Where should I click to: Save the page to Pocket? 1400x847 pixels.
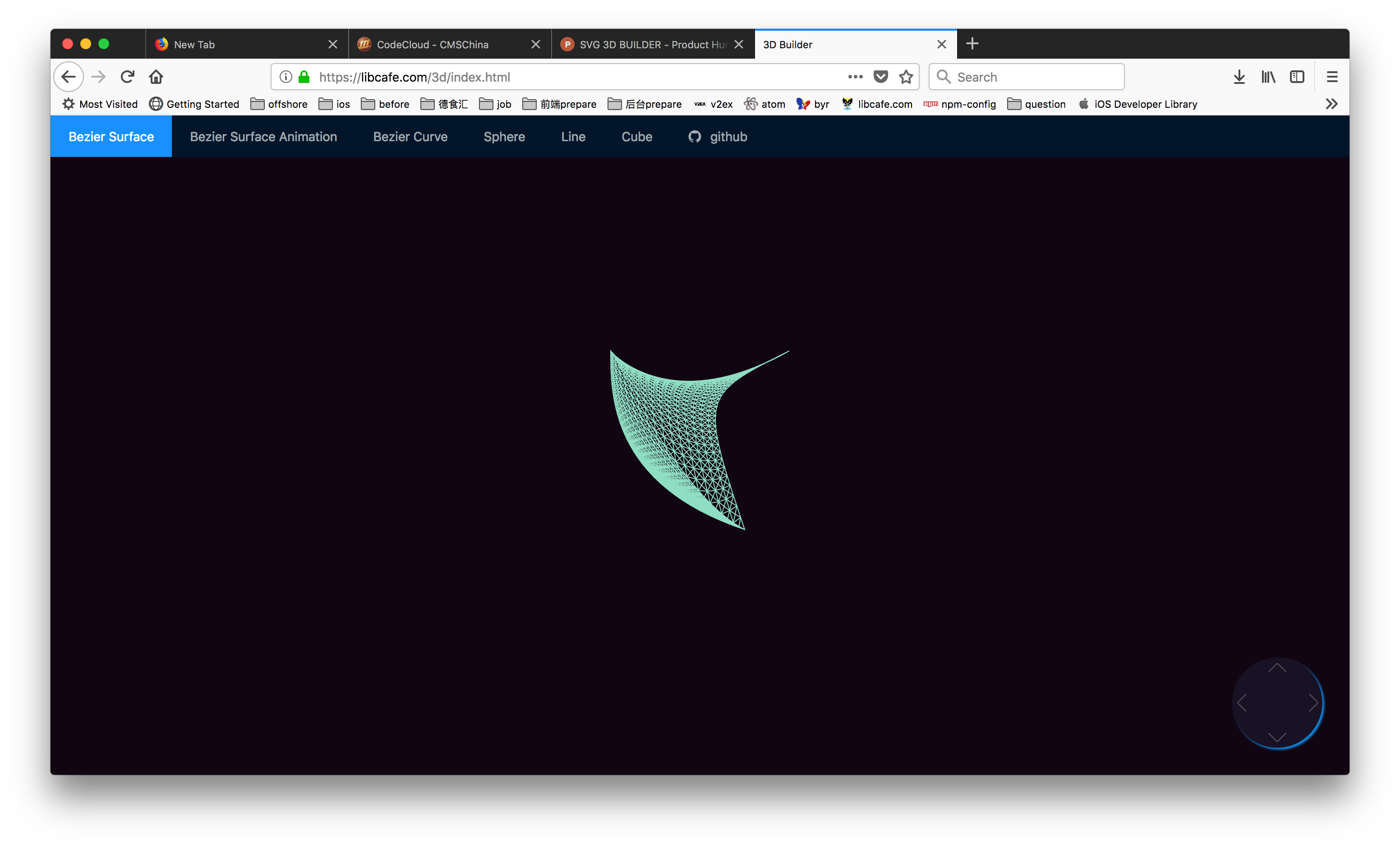click(881, 77)
